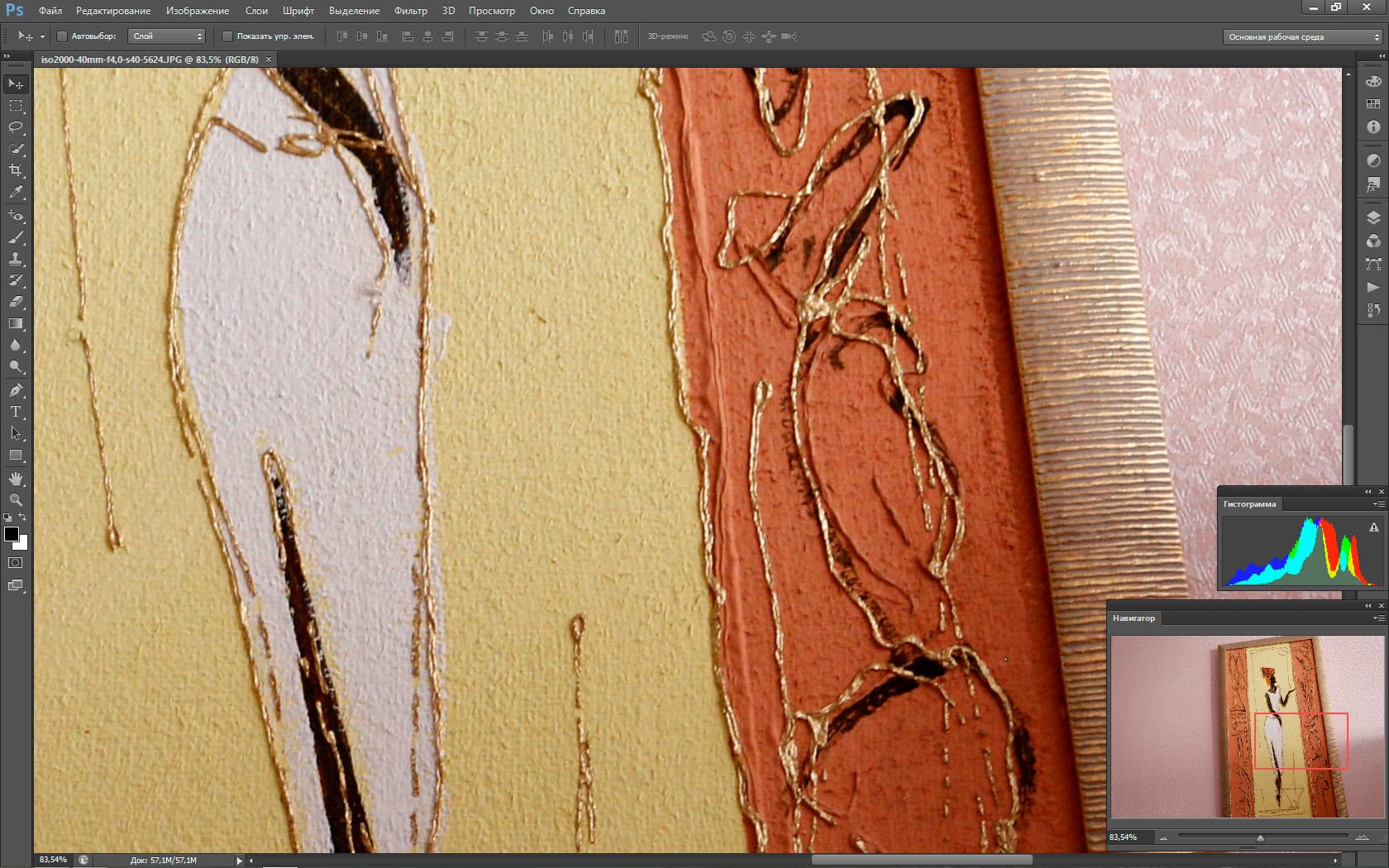Open the Слои menu

(256, 11)
